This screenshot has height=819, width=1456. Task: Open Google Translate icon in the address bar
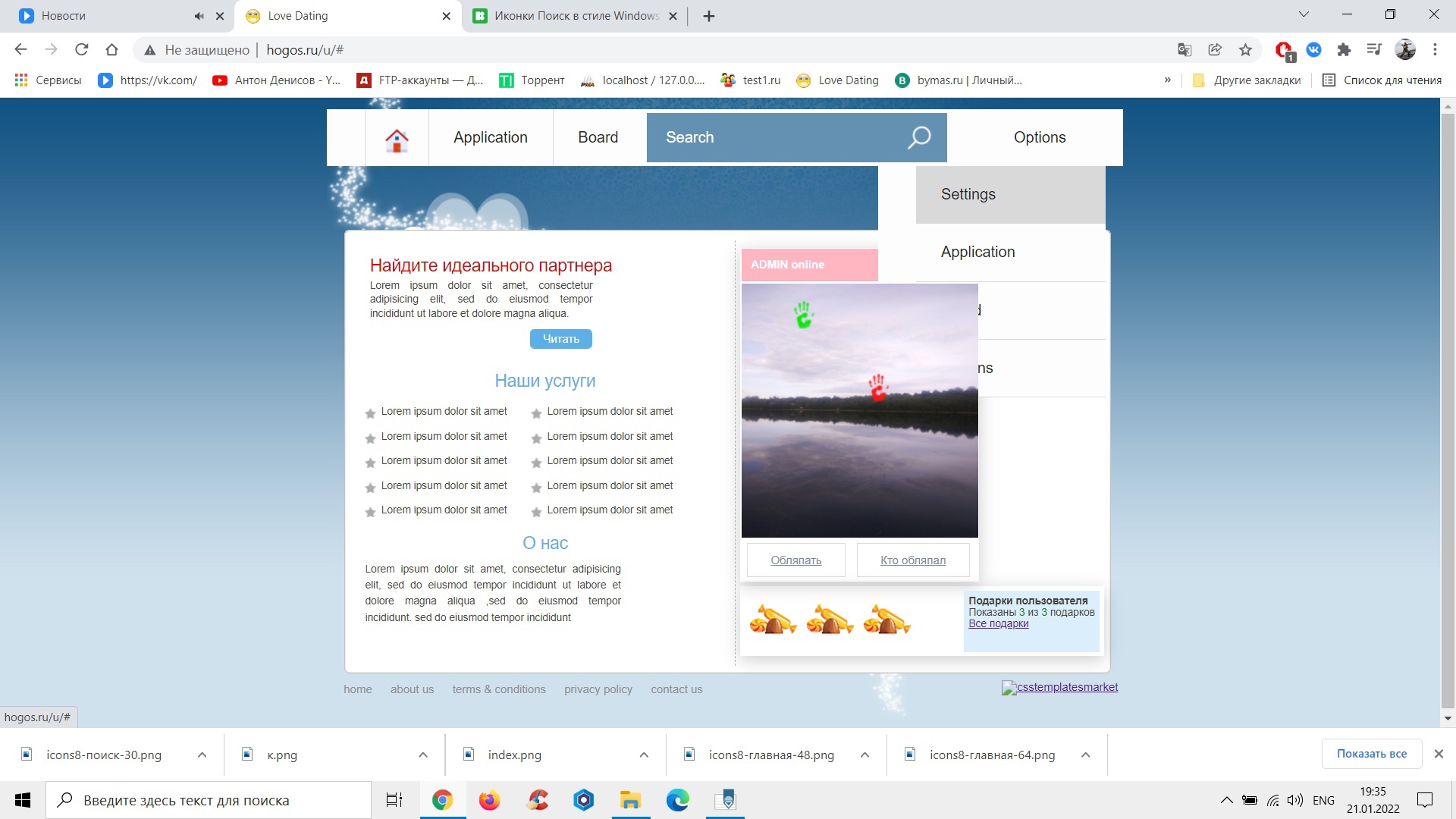click(x=1185, y=50)
